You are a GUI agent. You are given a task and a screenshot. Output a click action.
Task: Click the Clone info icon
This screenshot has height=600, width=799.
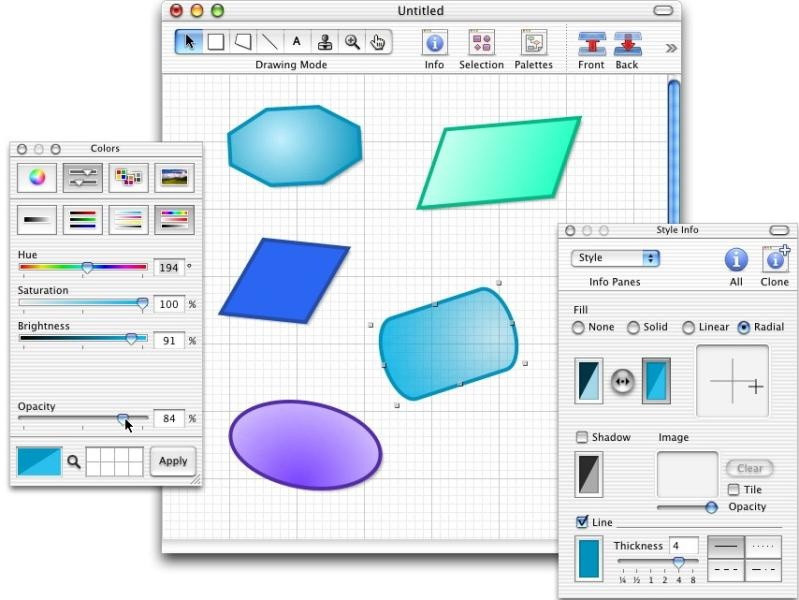775,258
